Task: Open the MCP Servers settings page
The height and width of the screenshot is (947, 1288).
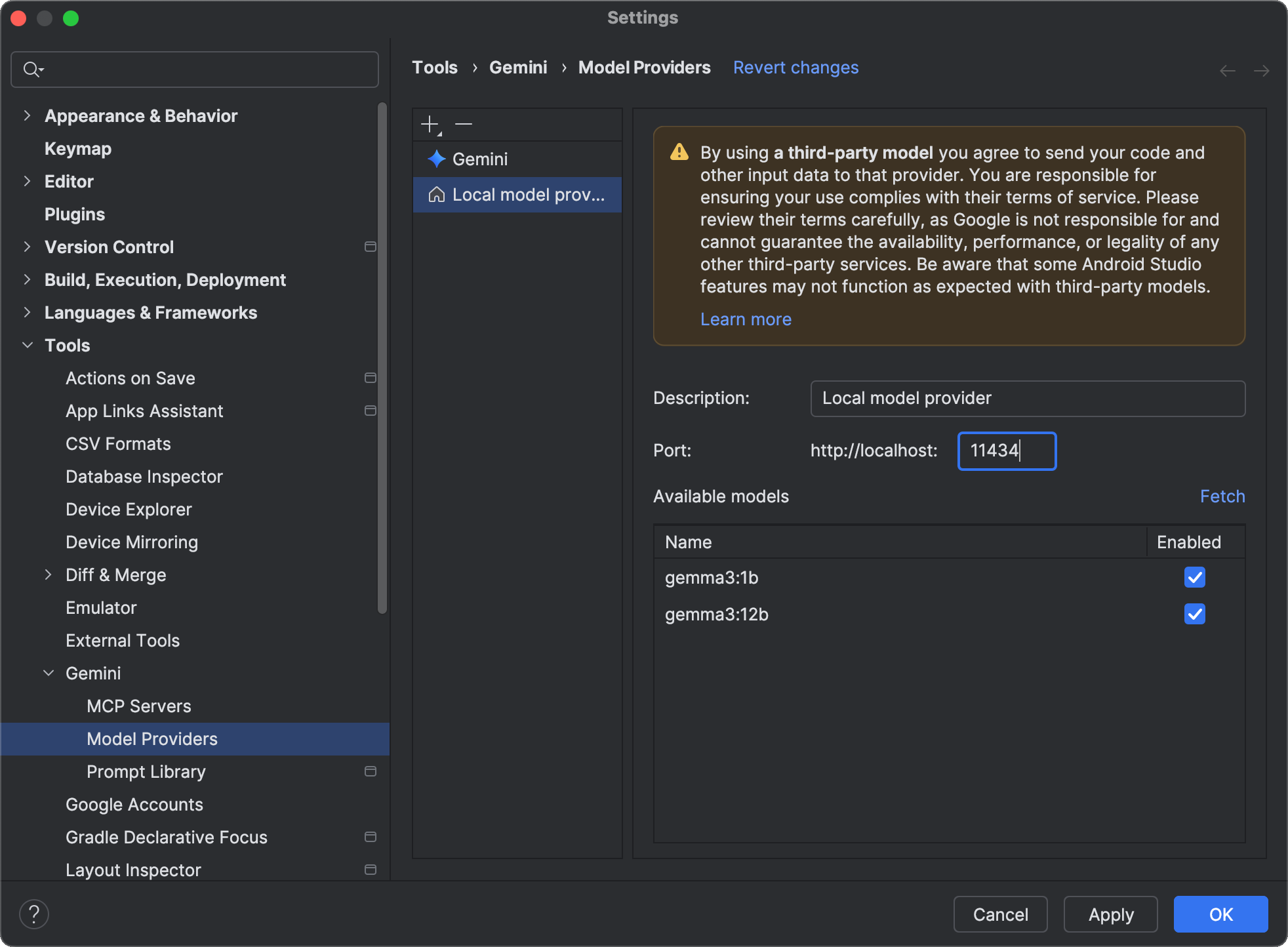Action: (x=139, y=706)
